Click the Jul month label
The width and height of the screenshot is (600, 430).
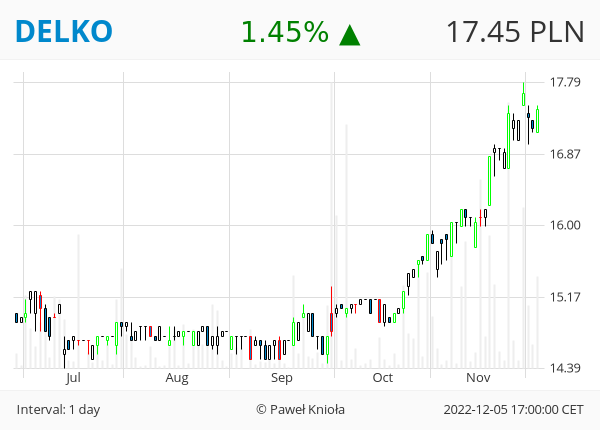pos(73,378)
